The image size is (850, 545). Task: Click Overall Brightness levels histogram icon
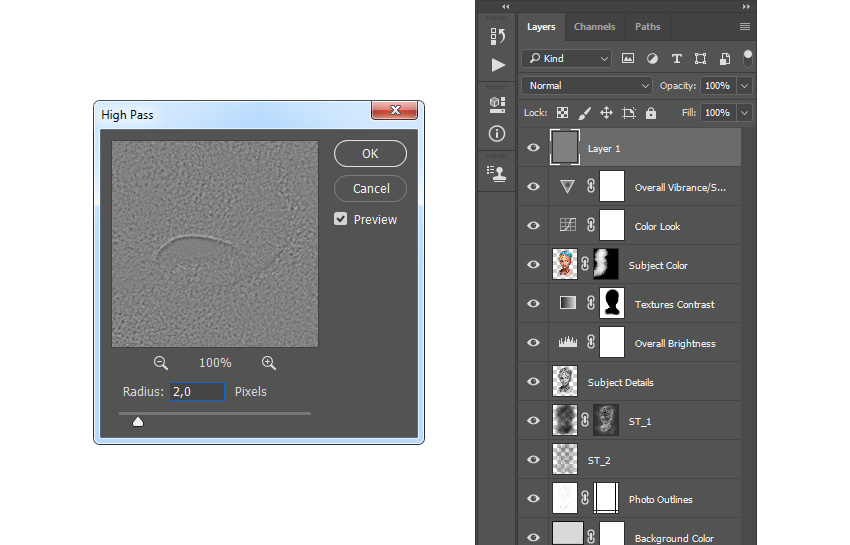pos(568,342)
